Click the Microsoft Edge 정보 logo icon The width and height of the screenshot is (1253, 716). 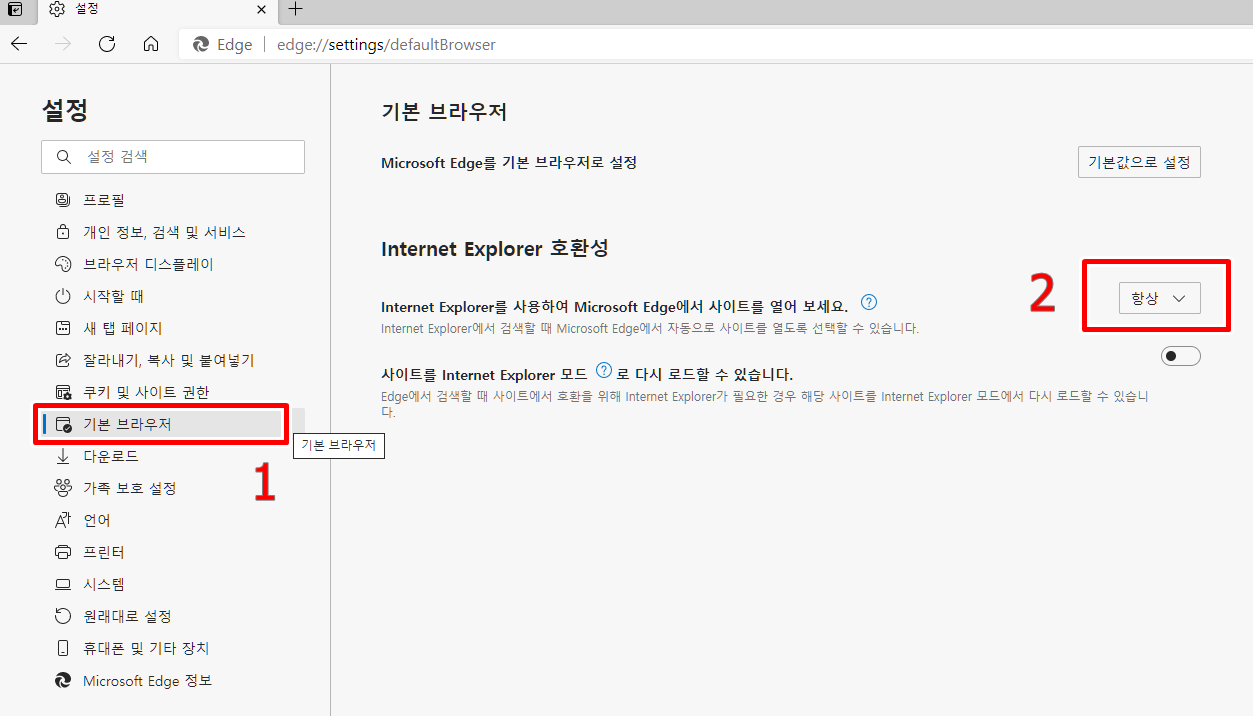click(63, 680)
